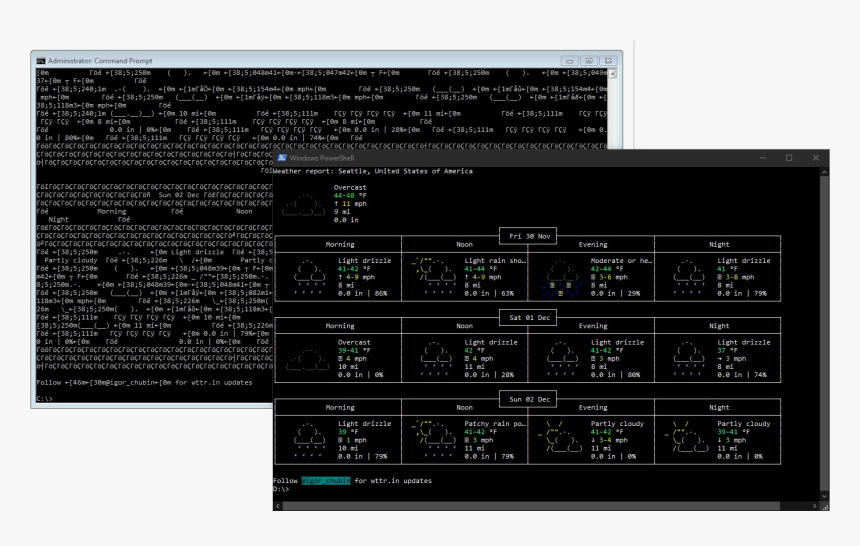The image size is (860, 546).
Task: Click 'Sun 02 Dec' text in Command Prompt
Action: tap(179, 195)
